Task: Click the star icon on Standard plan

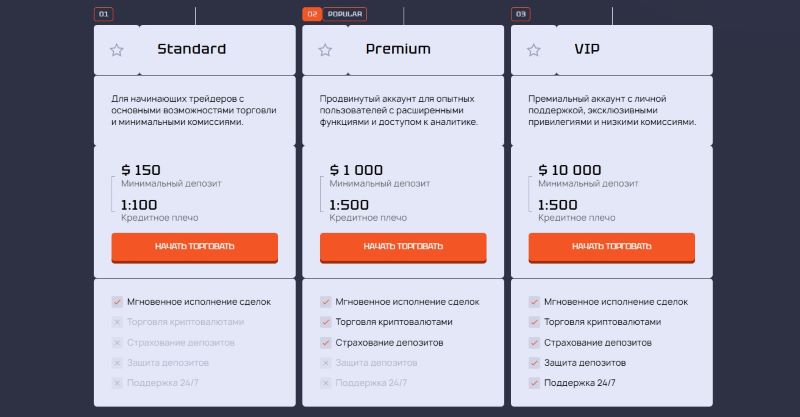Action: 117,50
